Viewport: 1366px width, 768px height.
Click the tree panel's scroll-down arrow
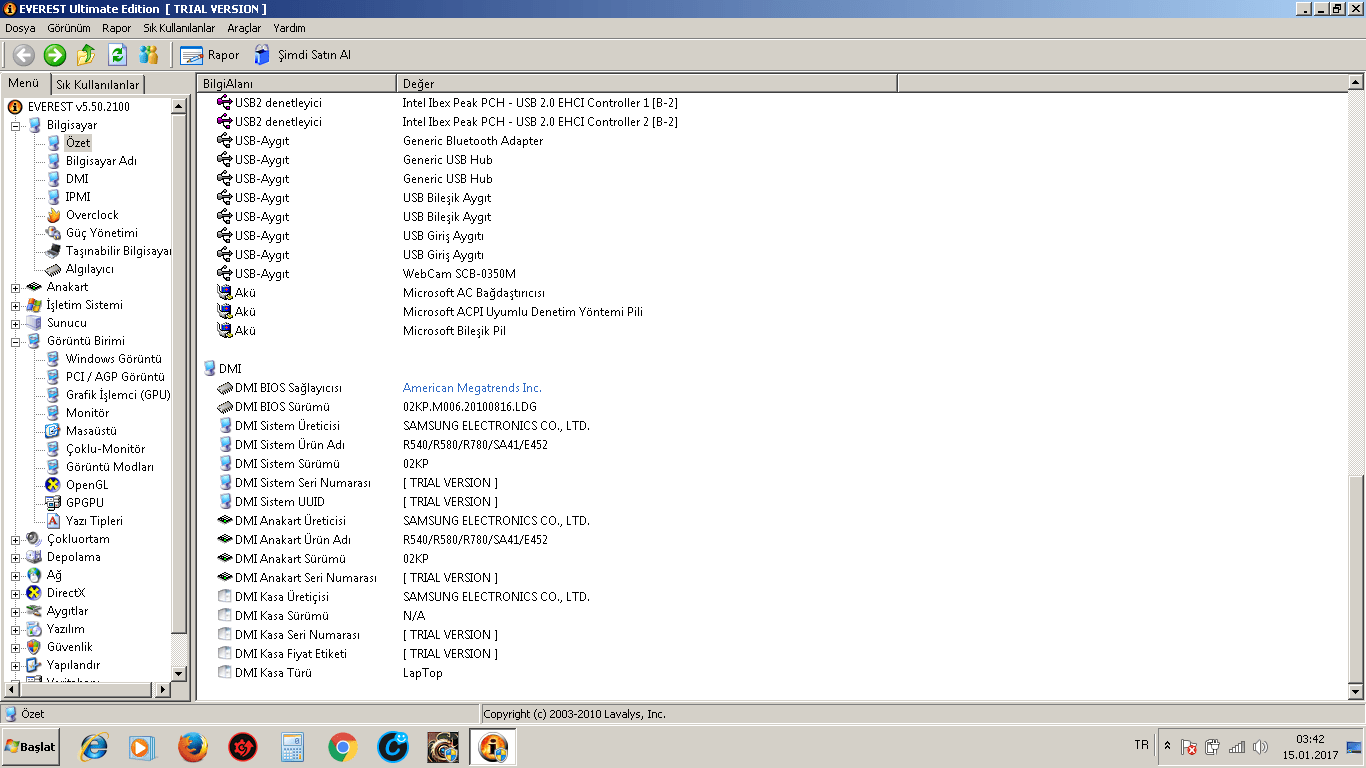pos(180,673)
